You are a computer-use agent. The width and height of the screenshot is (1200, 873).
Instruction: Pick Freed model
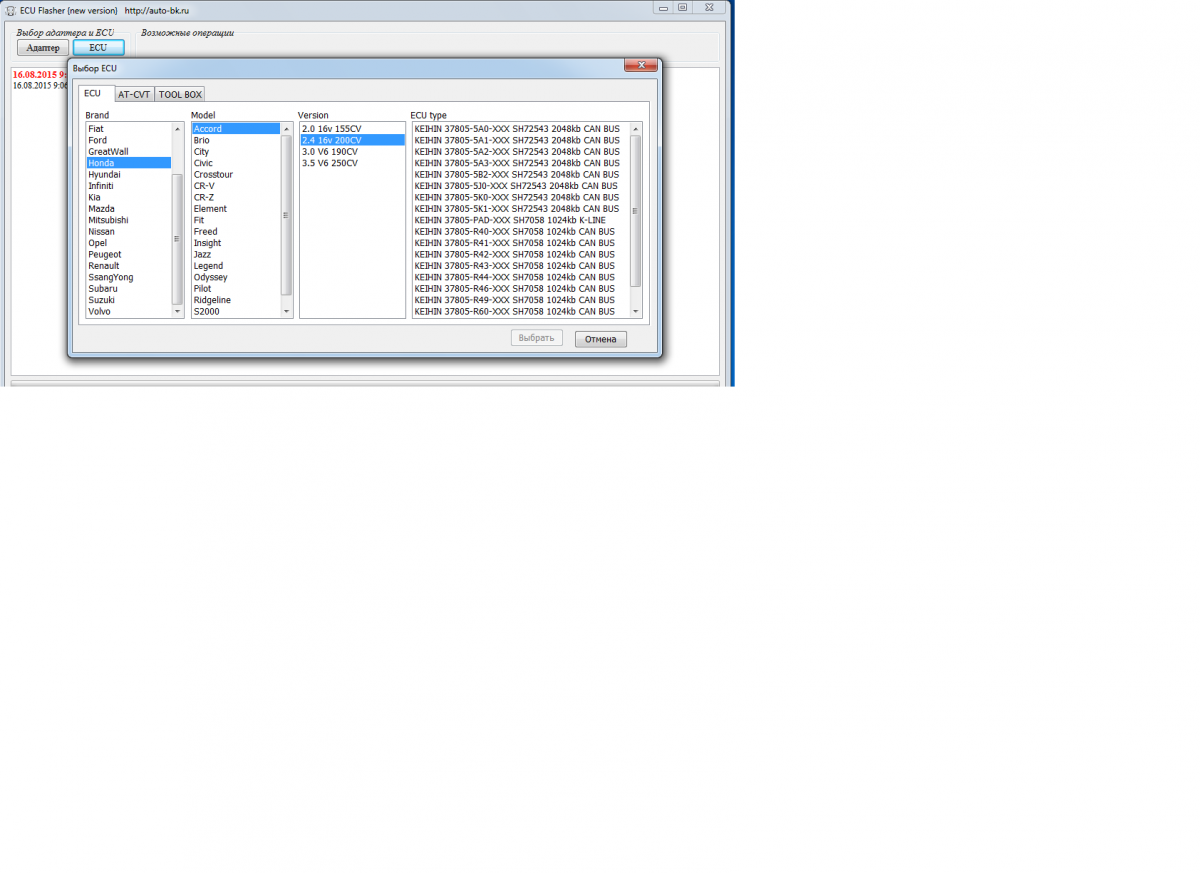tap(236, 232)
